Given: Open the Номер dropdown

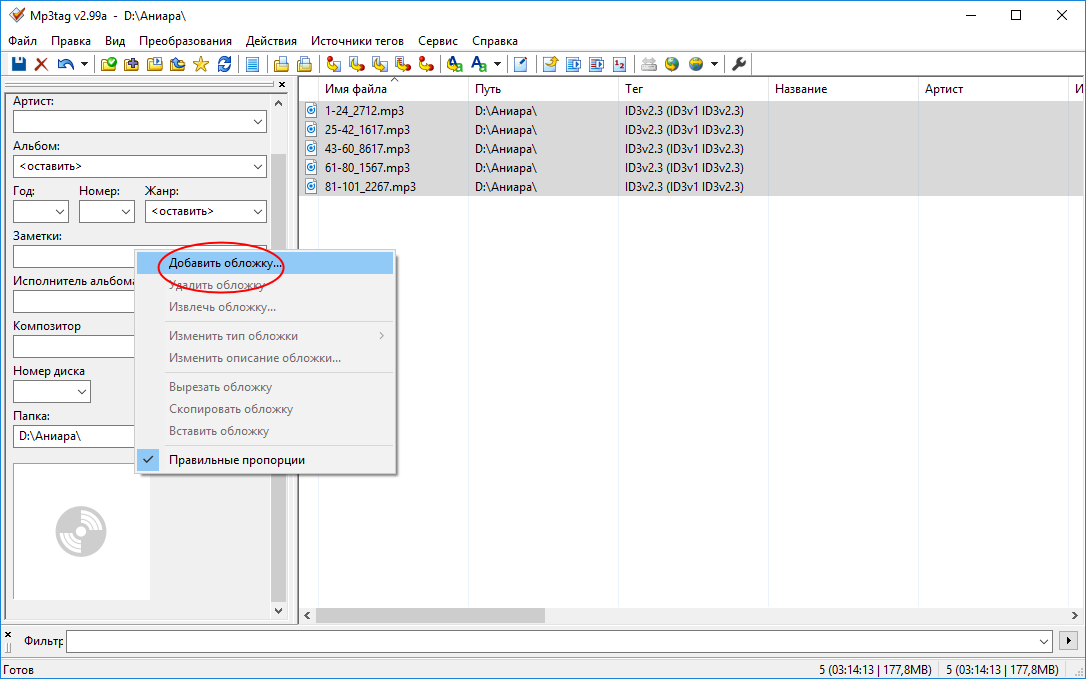Looking at the screenshot, I should point(127,211).
